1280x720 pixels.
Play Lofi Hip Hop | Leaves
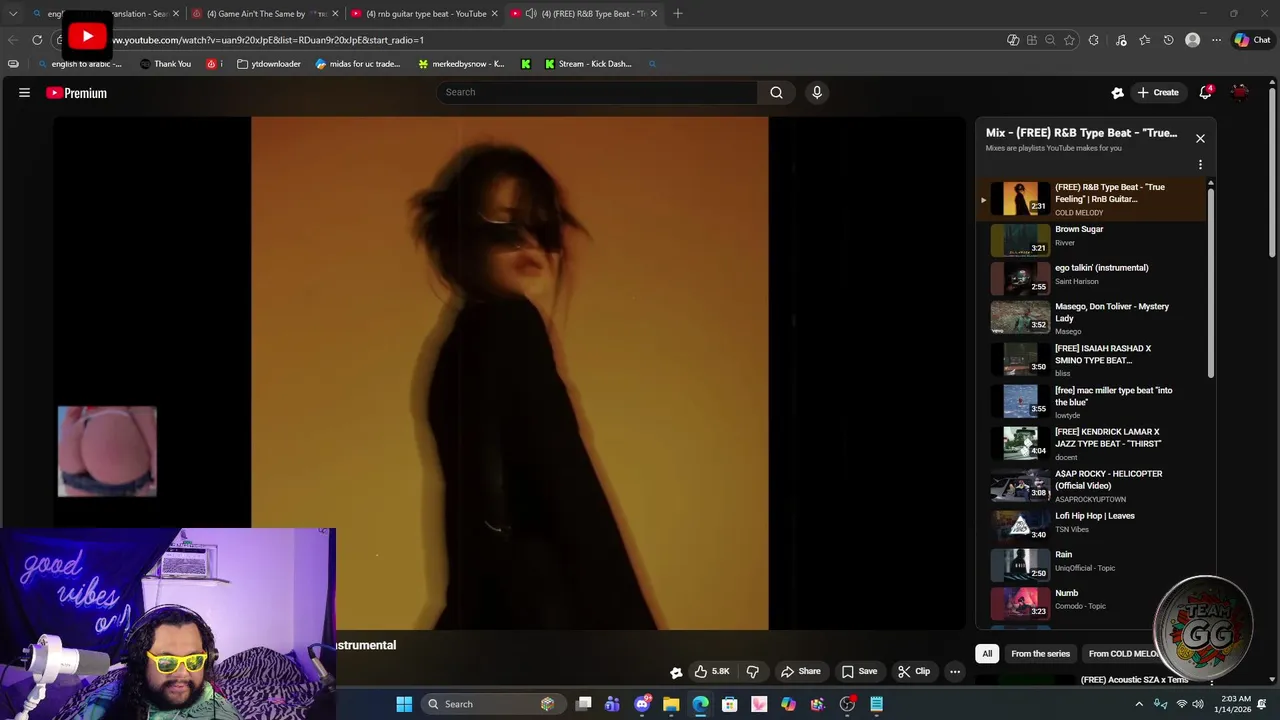coord(1090,525)
